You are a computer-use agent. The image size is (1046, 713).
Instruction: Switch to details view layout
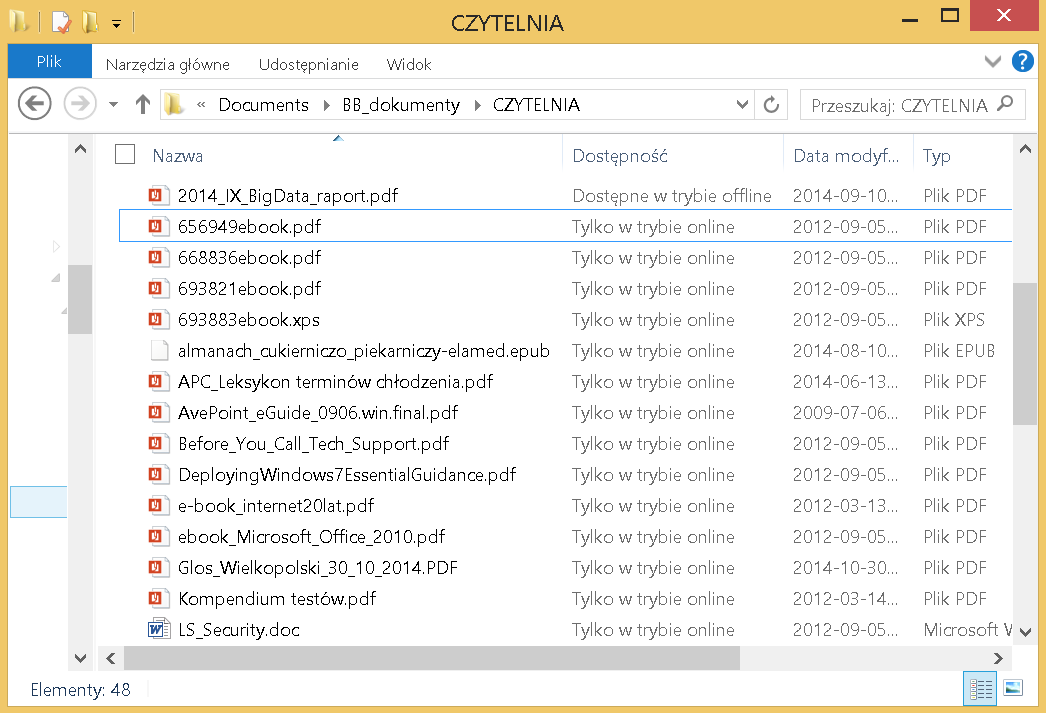[x=980, y=688]
